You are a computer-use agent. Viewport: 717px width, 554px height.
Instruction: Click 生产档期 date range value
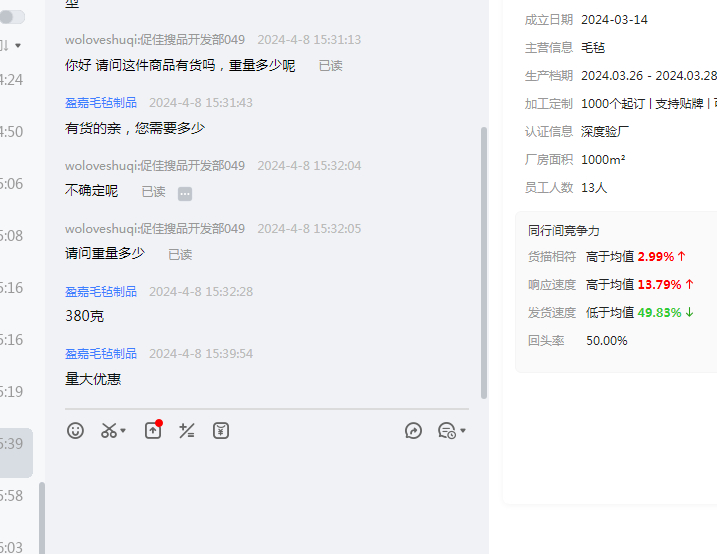point(649,75)
